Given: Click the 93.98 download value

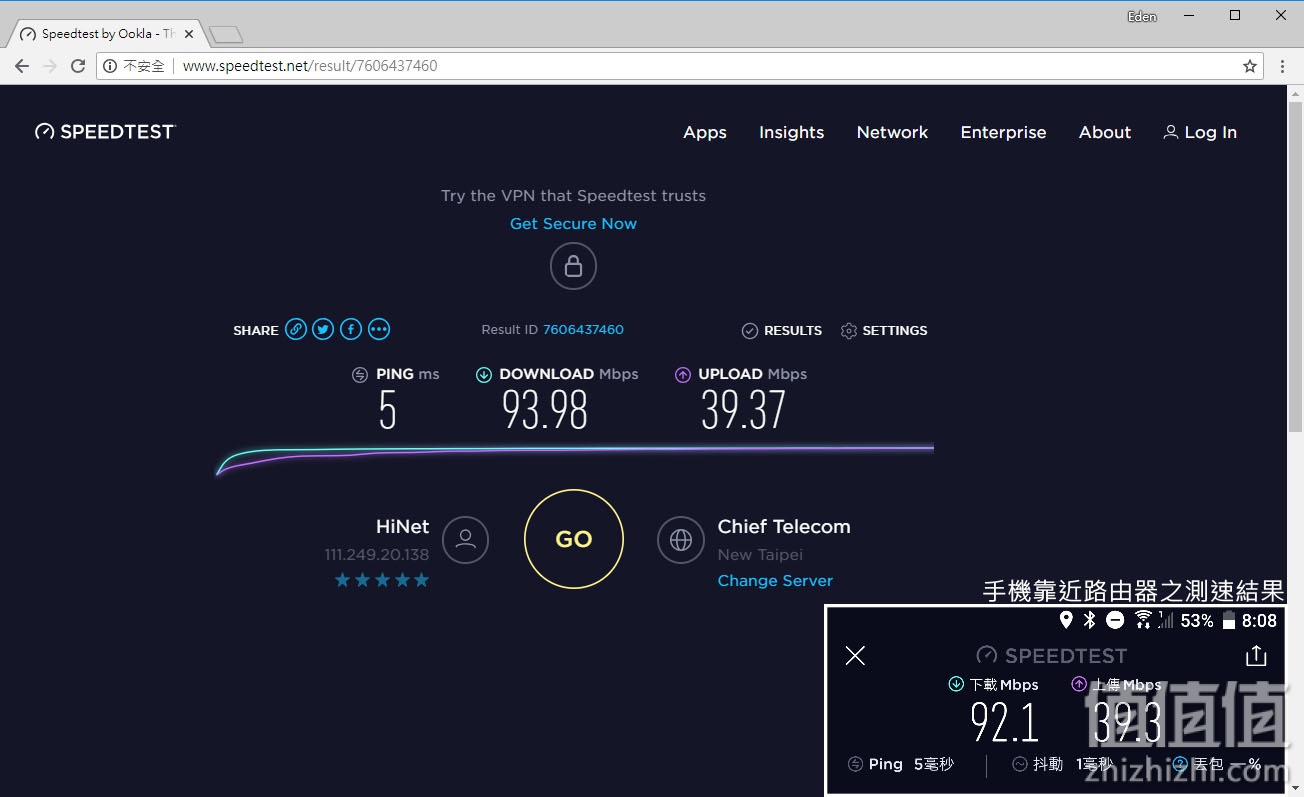Looking at the screenshot, I should click(545, 410).
